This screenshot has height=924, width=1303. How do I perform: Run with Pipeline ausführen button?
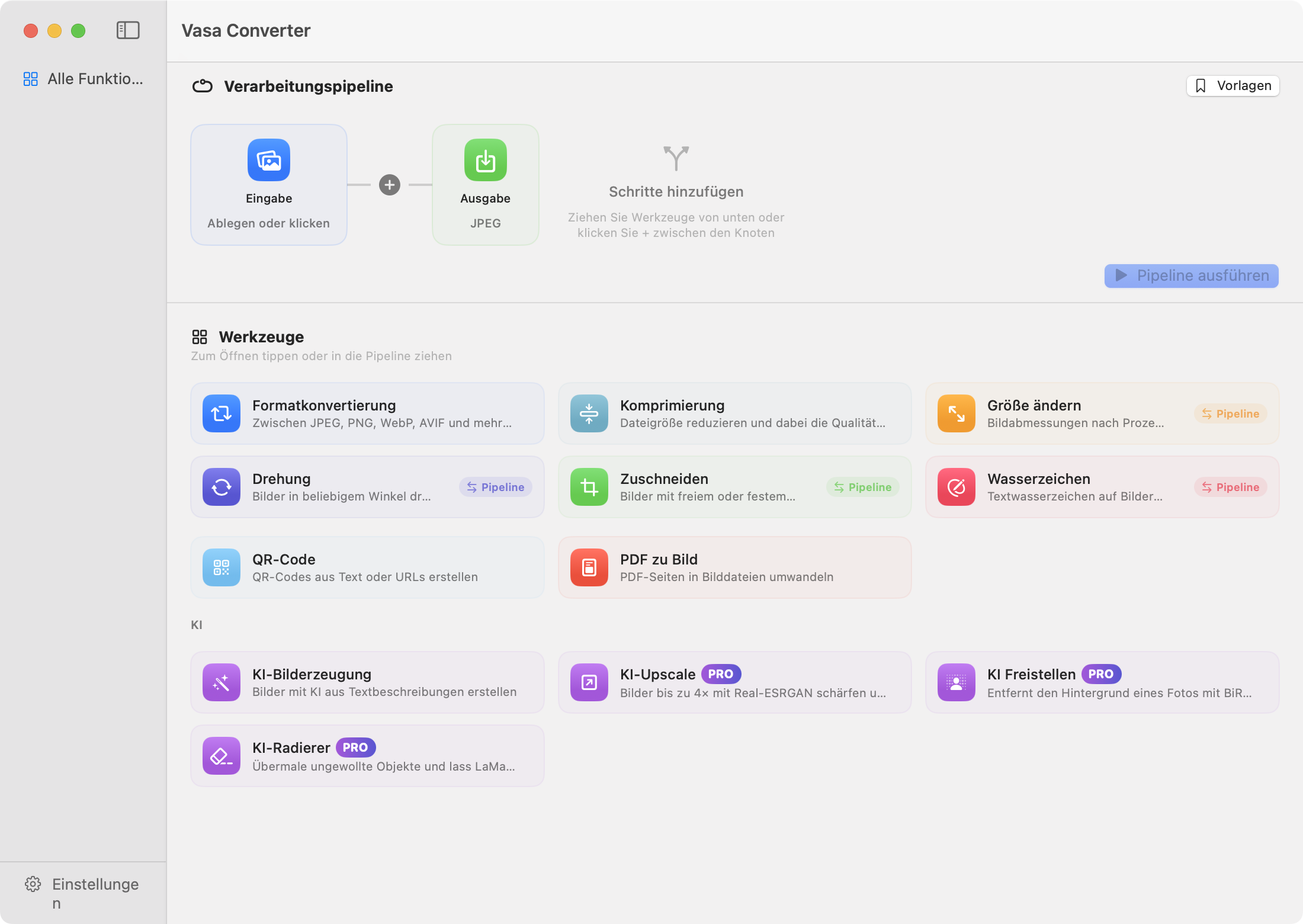(1192, 276)
